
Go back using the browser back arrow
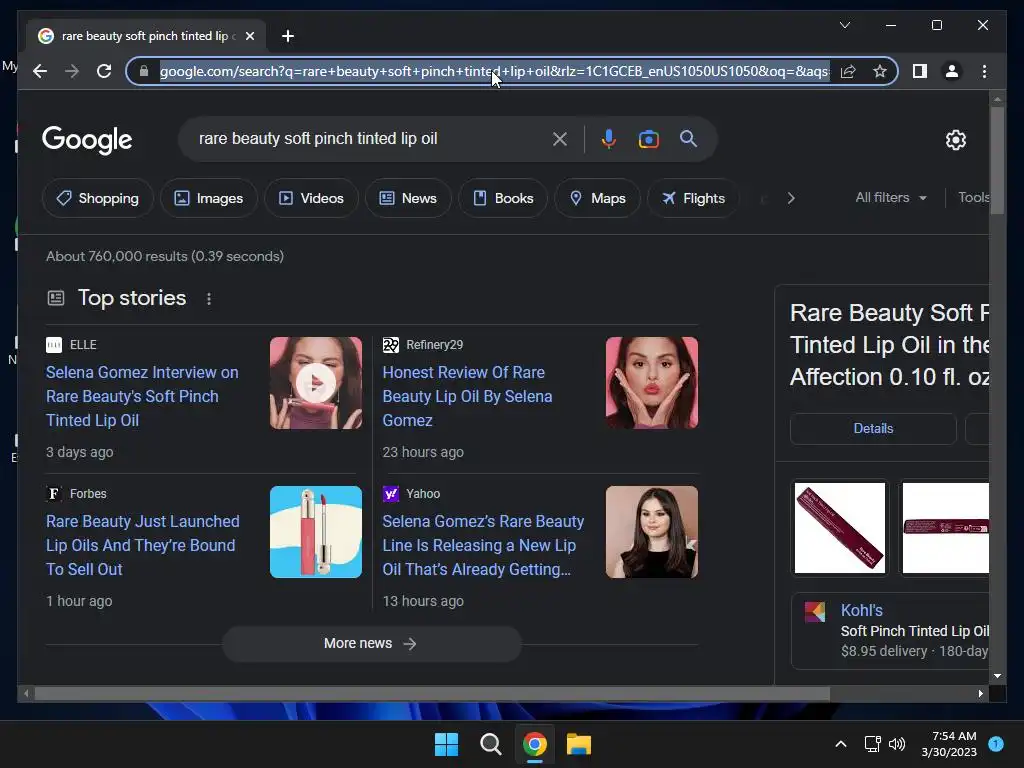coord(40,71)
